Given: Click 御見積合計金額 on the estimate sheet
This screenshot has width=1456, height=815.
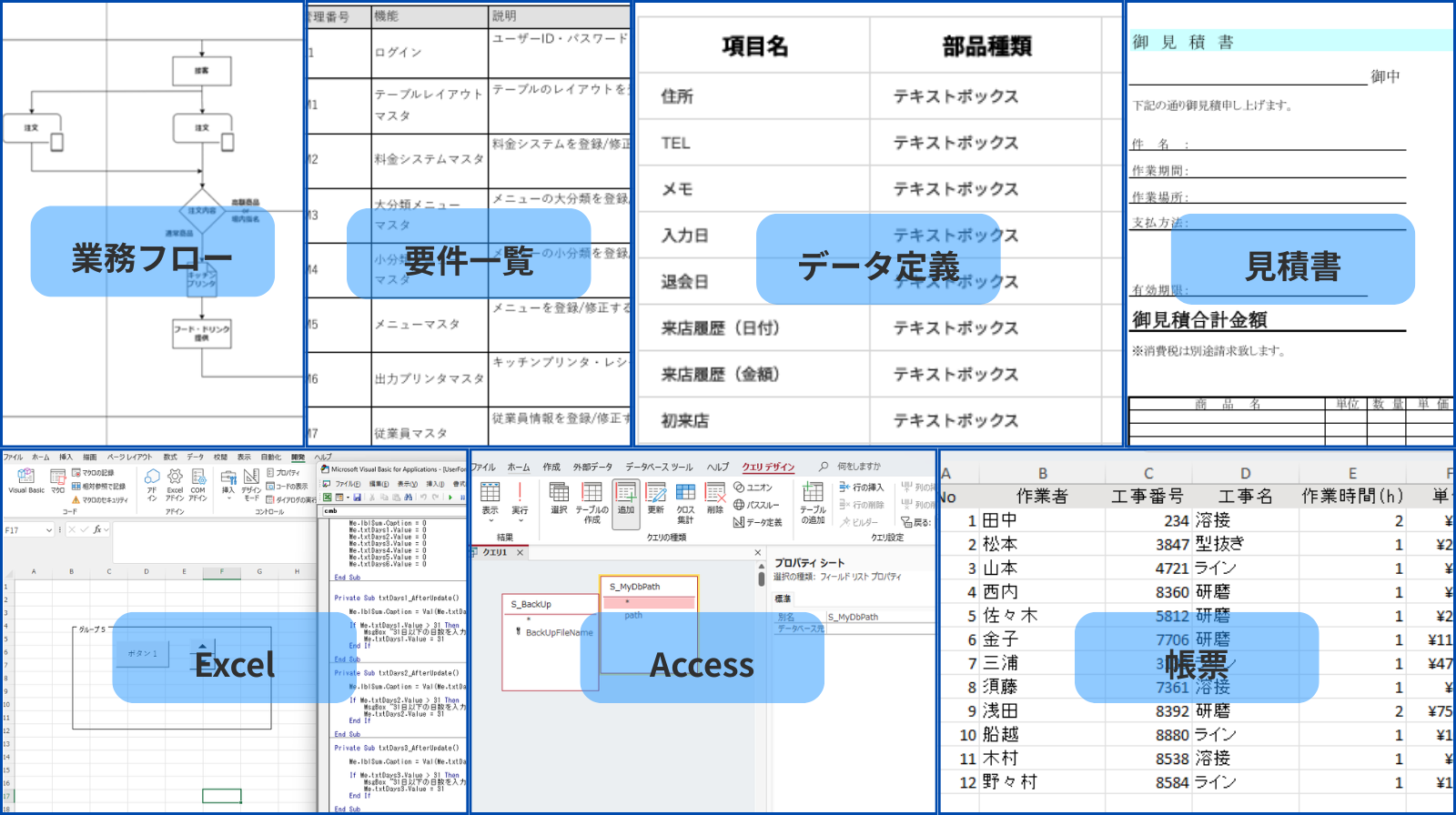Looking at the screenshot, I should point(1199,319).
